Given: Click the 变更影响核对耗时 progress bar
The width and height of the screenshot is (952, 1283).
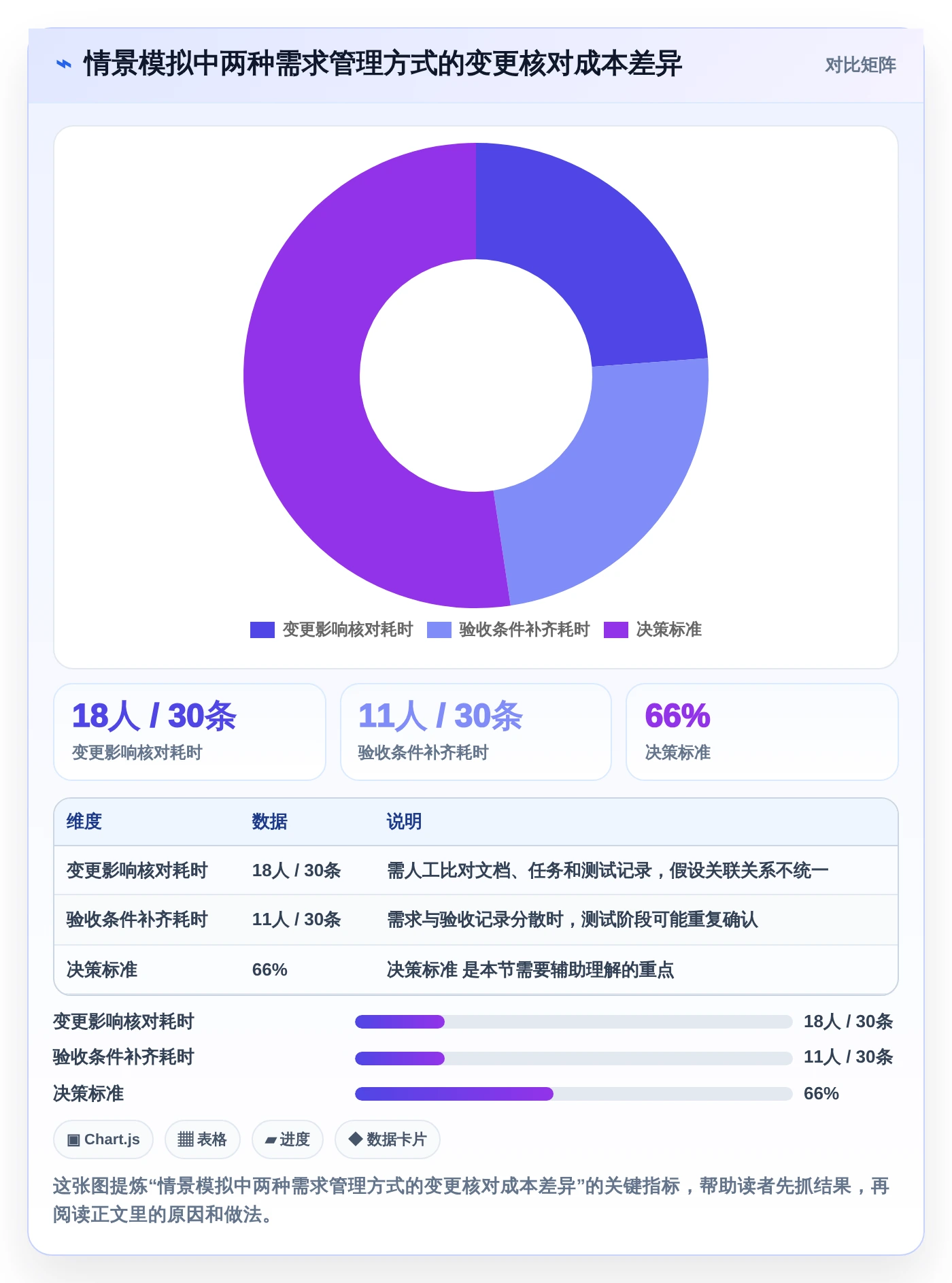Looking at the screenshot, I should [x=574, y=1022].
